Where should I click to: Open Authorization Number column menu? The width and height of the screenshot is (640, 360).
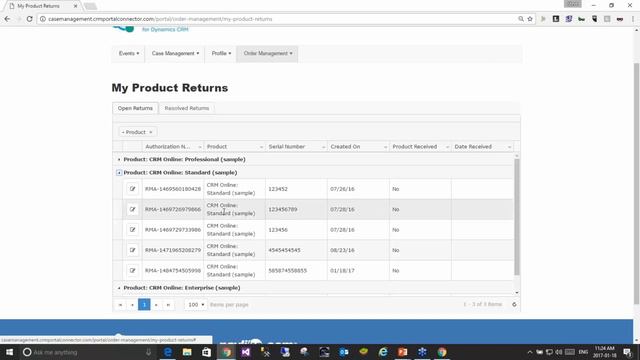pyautogui.click(x=200, y=147)
